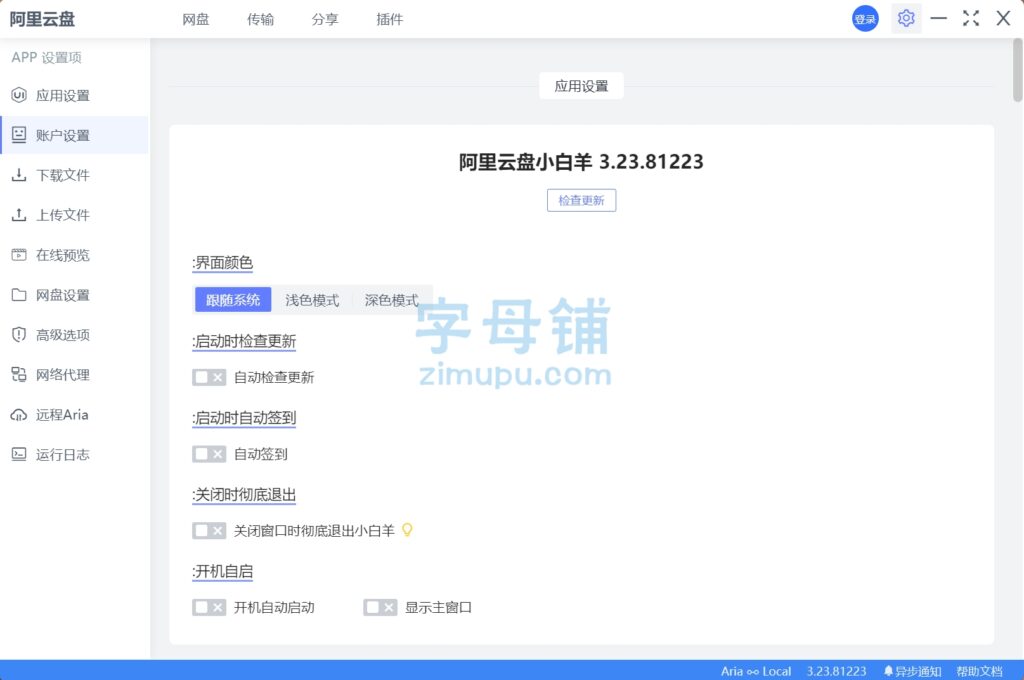Click the 应用设置 sidebar icon

[x=19, y=95]
